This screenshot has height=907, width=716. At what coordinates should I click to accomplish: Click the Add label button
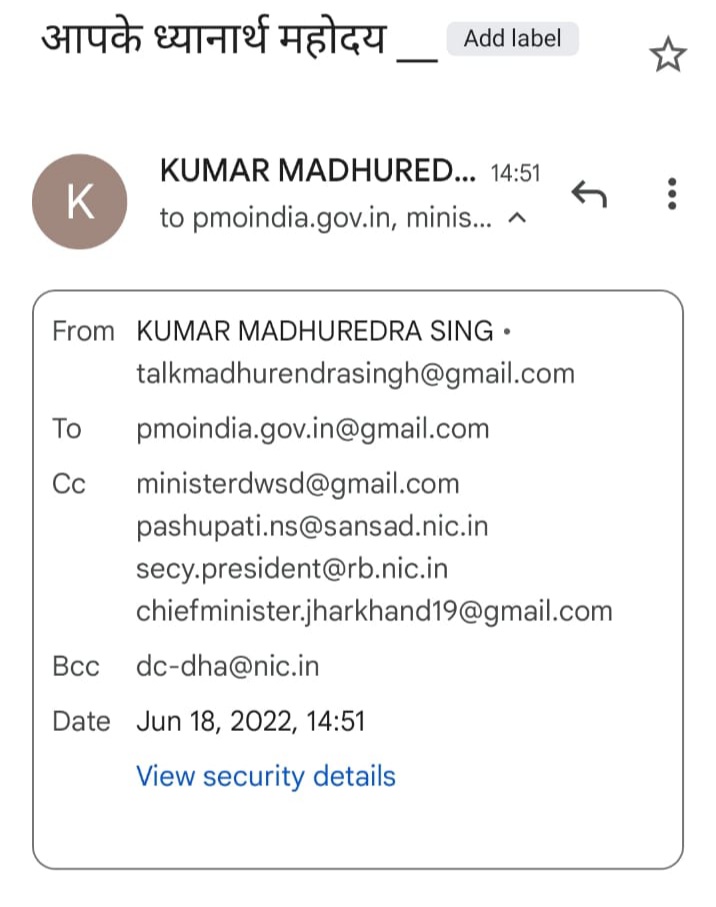512,39
